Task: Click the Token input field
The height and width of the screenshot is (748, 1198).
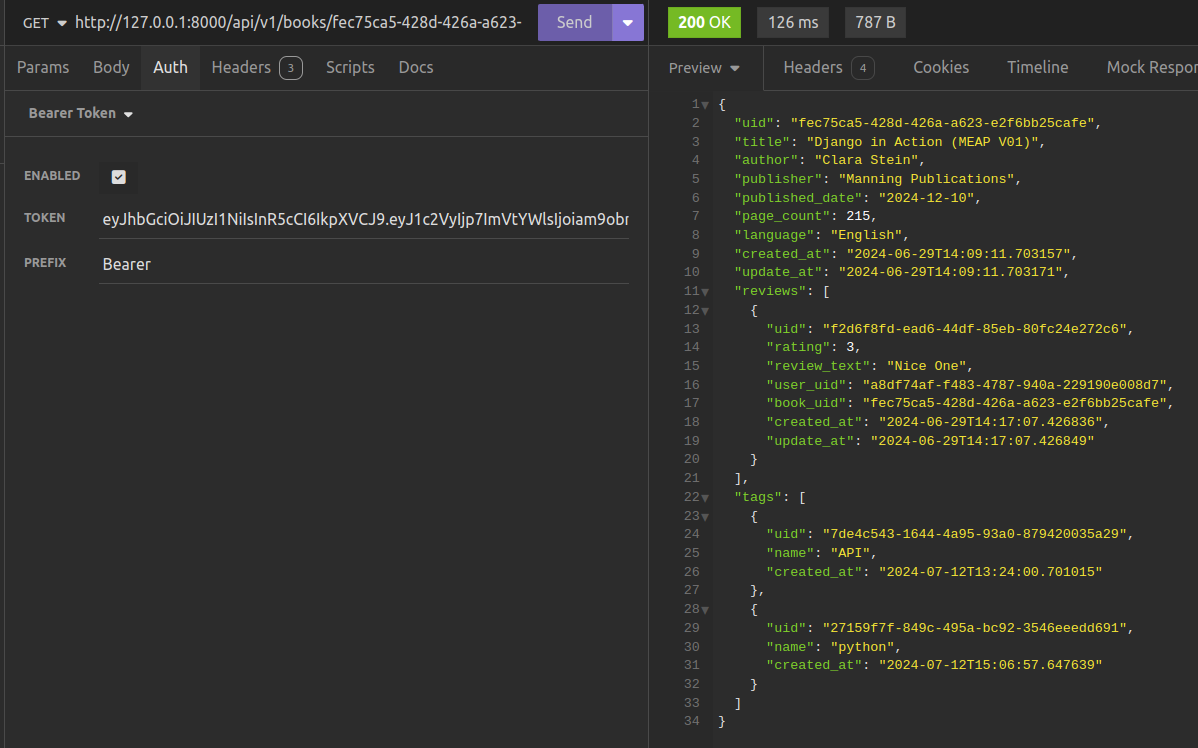Action: (x=365, y=219)
